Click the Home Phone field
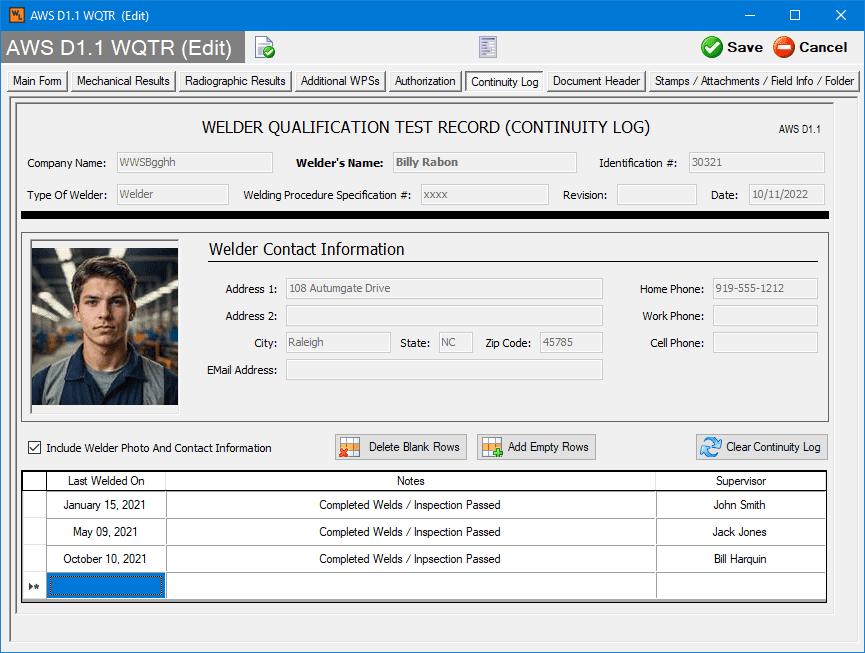Screen dimensions: 865x653 point(765,288)
